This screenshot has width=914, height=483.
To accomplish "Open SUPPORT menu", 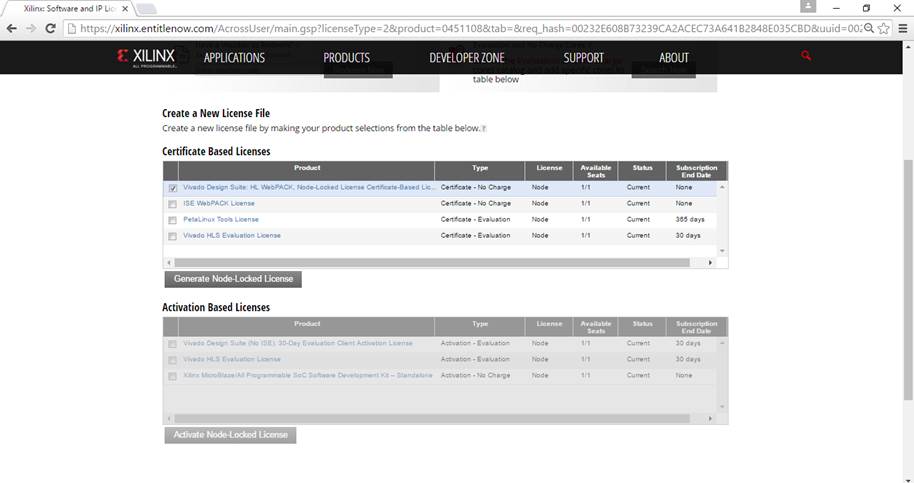I will pos(583,58).
